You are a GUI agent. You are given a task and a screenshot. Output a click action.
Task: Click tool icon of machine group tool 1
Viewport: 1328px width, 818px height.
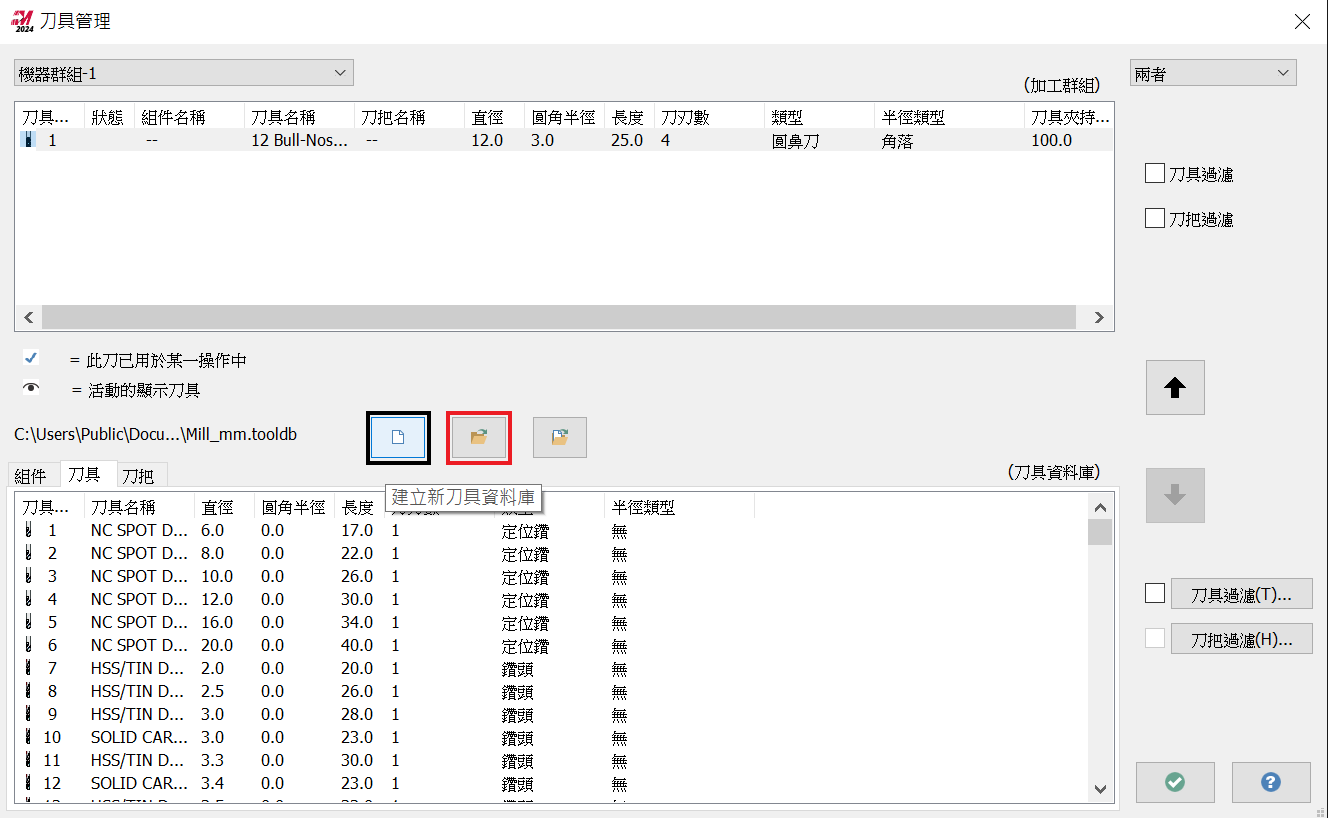[28, 141]
